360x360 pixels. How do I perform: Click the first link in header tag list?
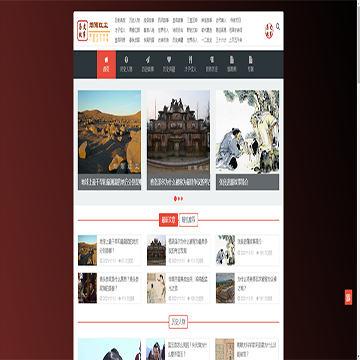click(x=120, y=20)
